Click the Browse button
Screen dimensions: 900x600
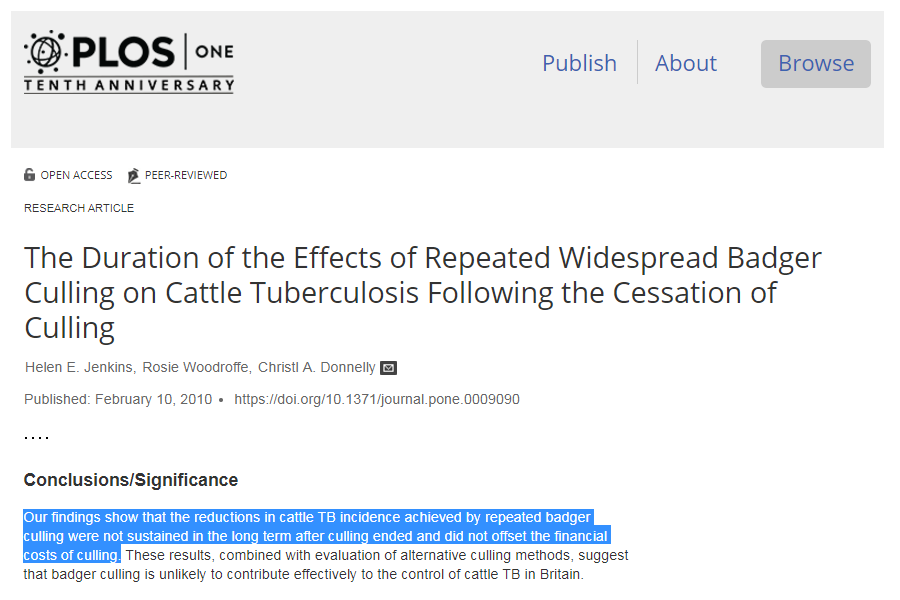tap(815, 63)
